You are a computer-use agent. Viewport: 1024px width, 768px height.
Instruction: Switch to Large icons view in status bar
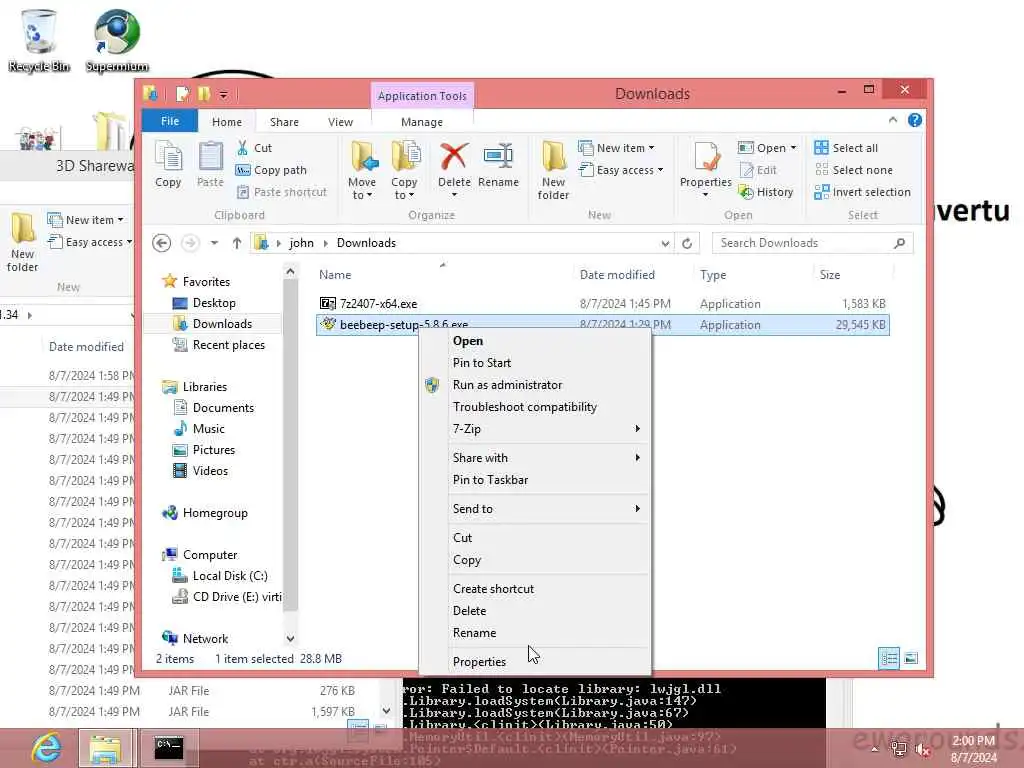[911, 658]
